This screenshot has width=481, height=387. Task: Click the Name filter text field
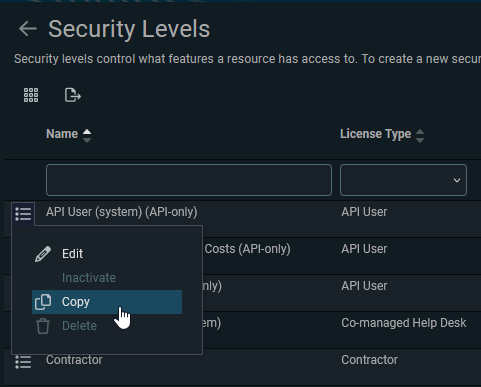[189, 180]
